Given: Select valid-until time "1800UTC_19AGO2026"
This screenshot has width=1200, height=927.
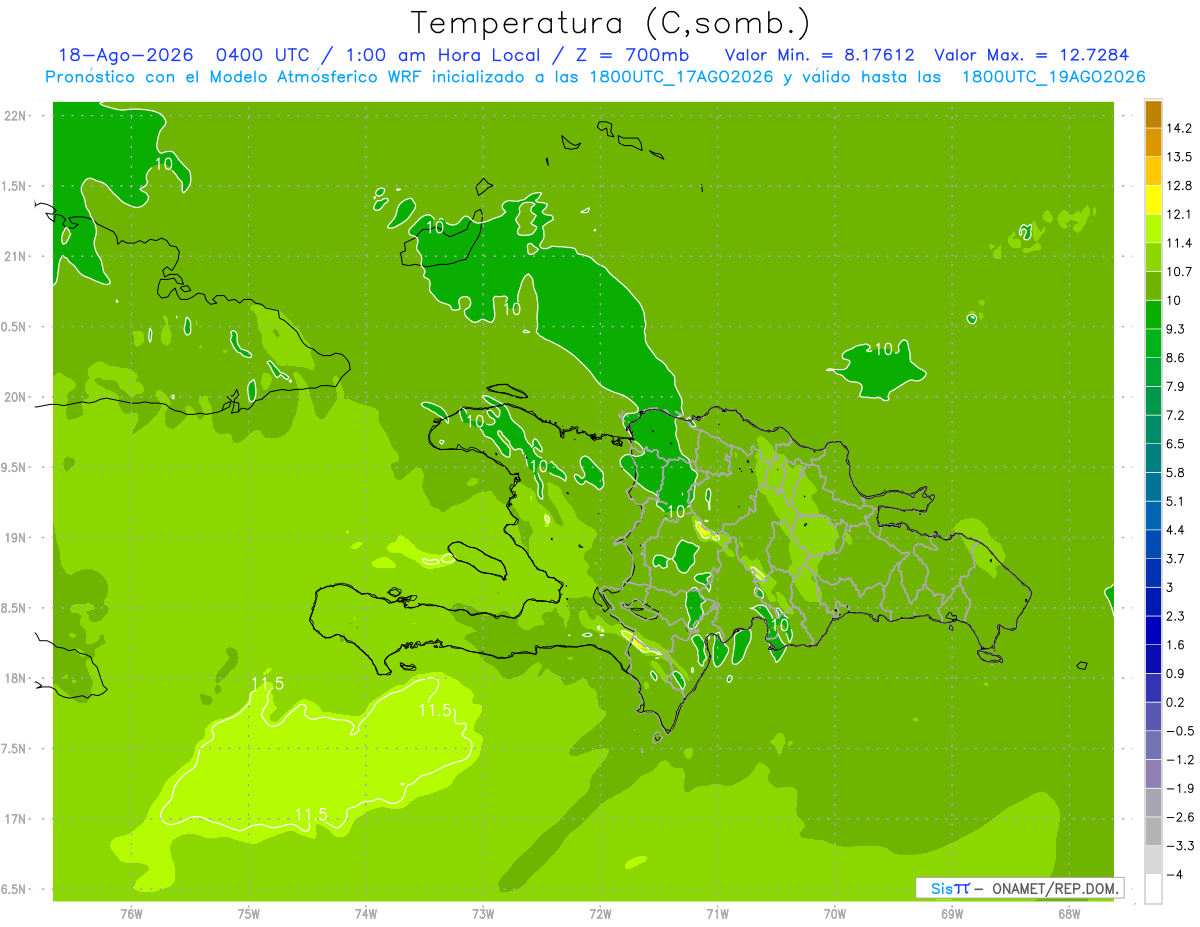Looking at the screenshot, I should (x=1052, y=77).
